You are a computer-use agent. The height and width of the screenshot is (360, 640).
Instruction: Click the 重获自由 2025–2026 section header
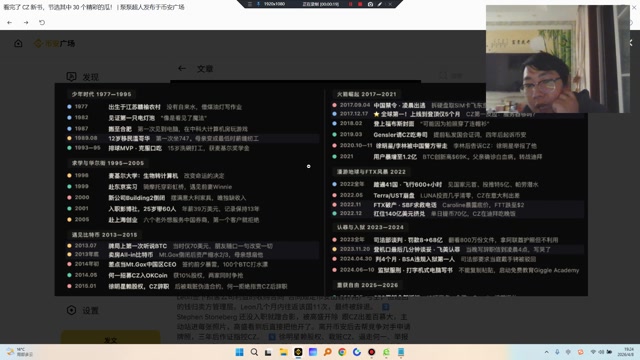(x=367, y=285)
